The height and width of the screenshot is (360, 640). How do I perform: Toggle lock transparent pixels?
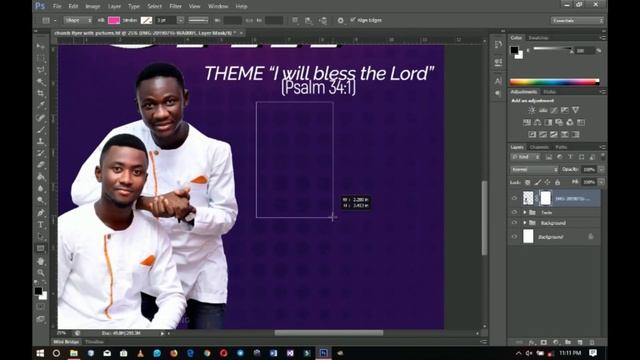click(528, 182)
